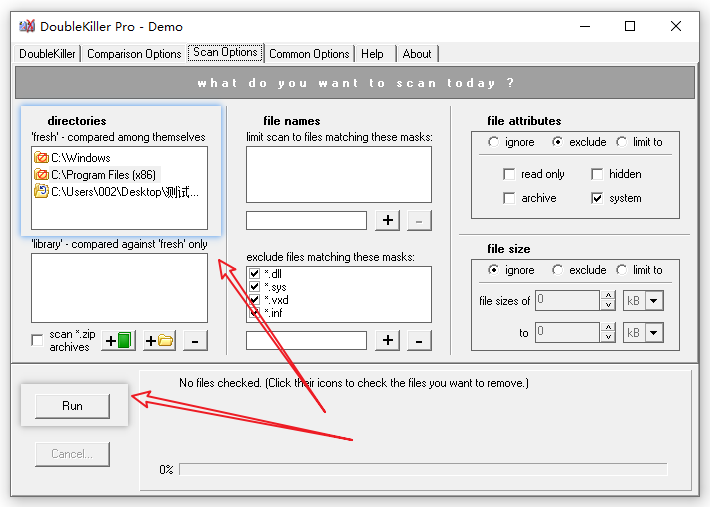This screenshot has width=710, height=507.
Task: Increase the to file size value
Action: point(608,327)
